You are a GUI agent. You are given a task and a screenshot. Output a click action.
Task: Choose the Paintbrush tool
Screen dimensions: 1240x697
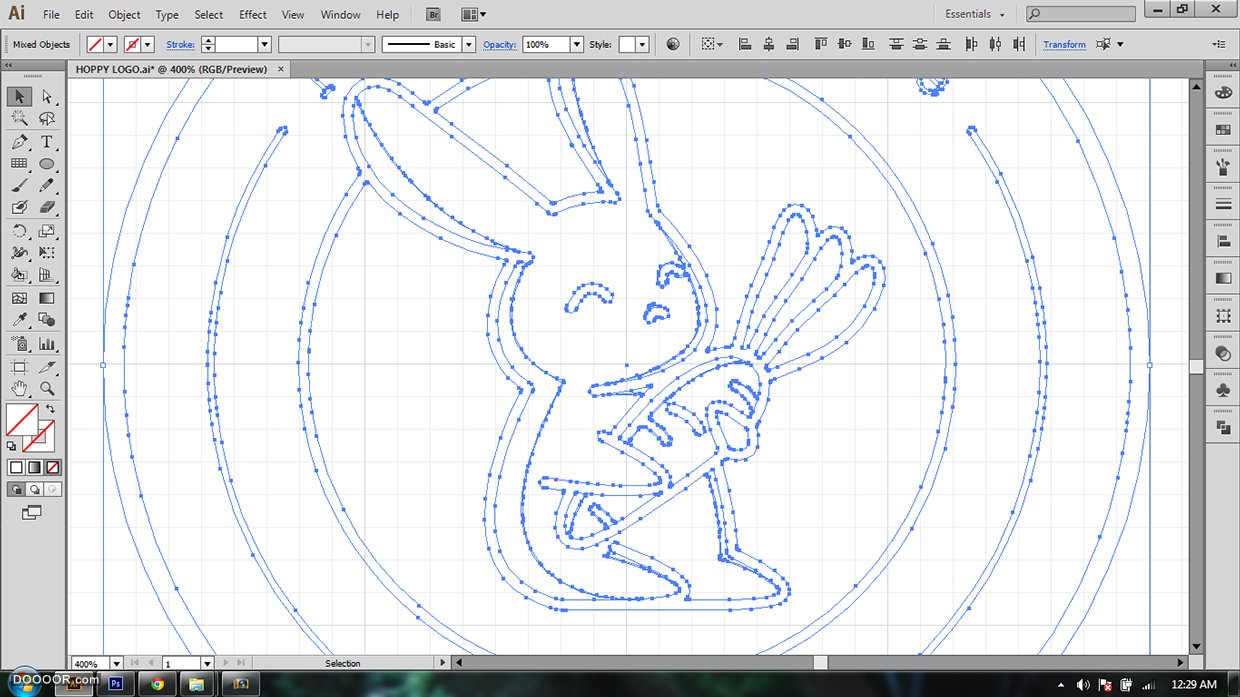click(19, 186)
